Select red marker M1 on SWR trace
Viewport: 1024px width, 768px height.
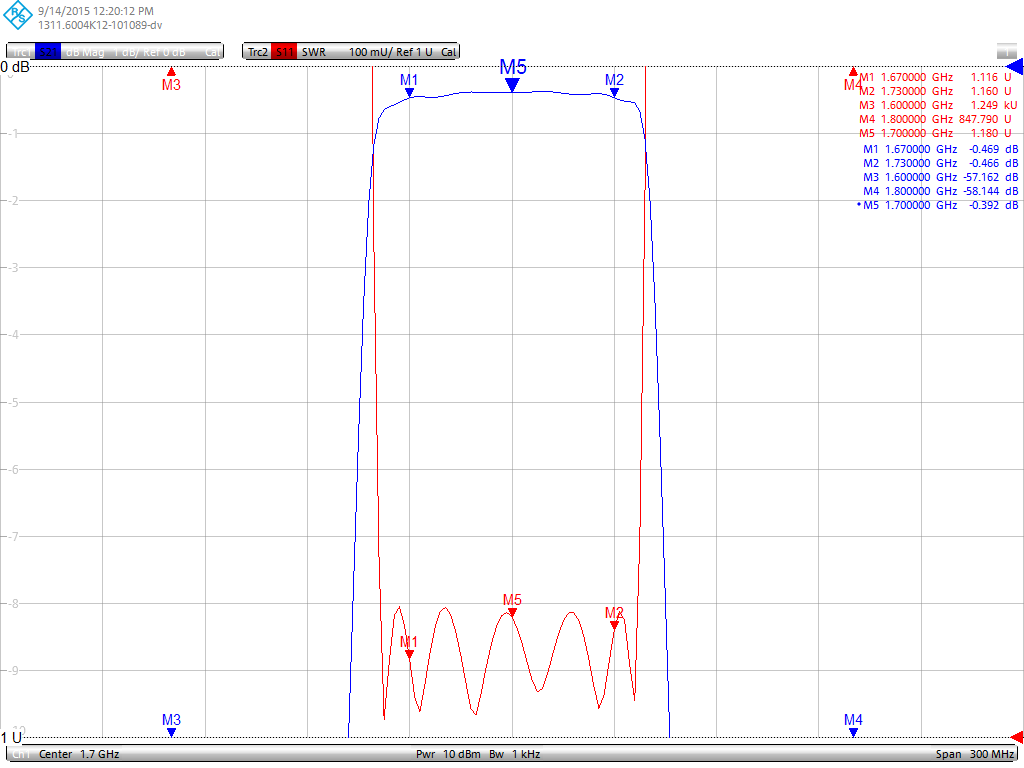(x=409, y=647)
